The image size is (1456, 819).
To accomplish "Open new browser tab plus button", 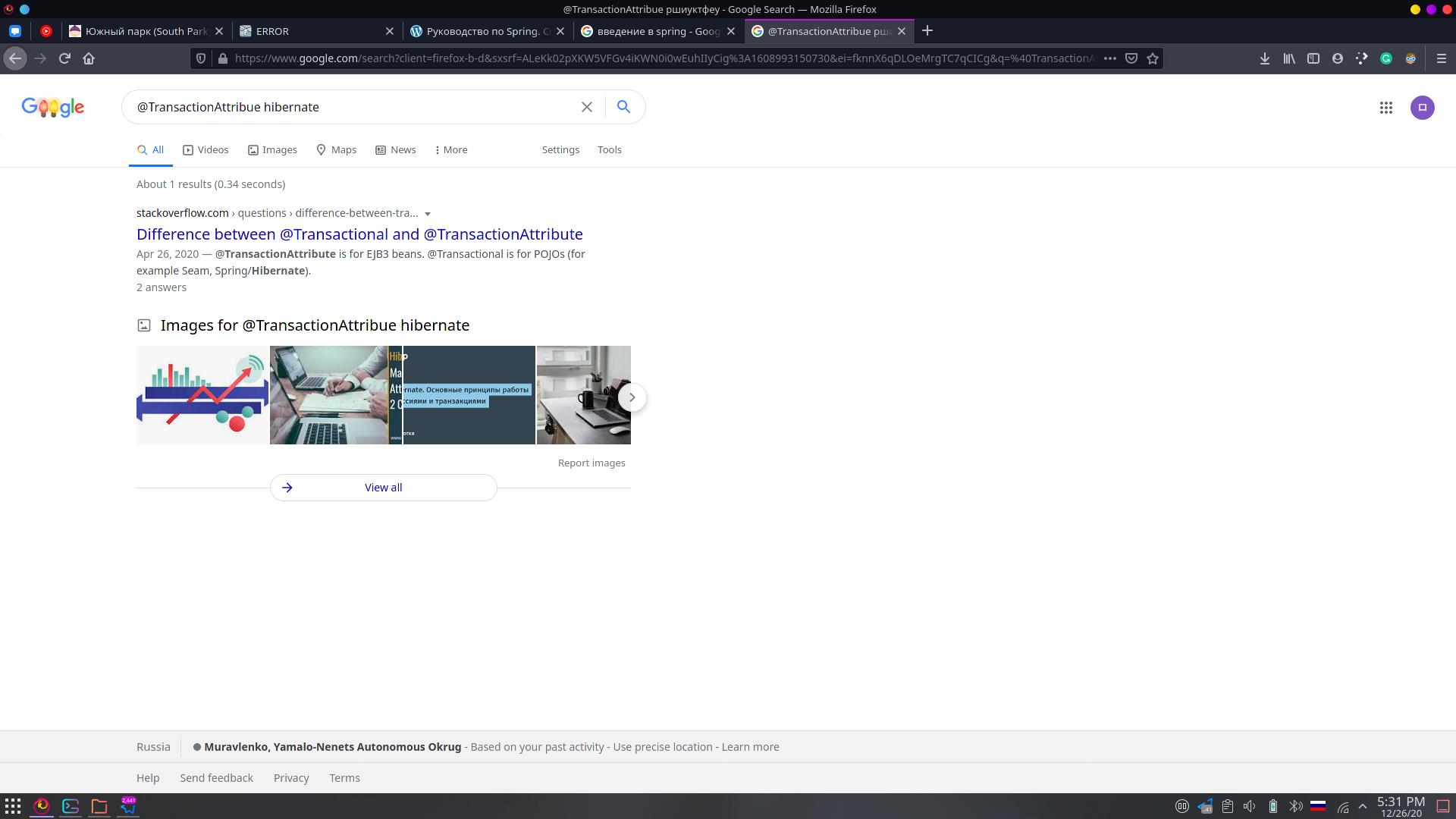I will coord(927,31).
